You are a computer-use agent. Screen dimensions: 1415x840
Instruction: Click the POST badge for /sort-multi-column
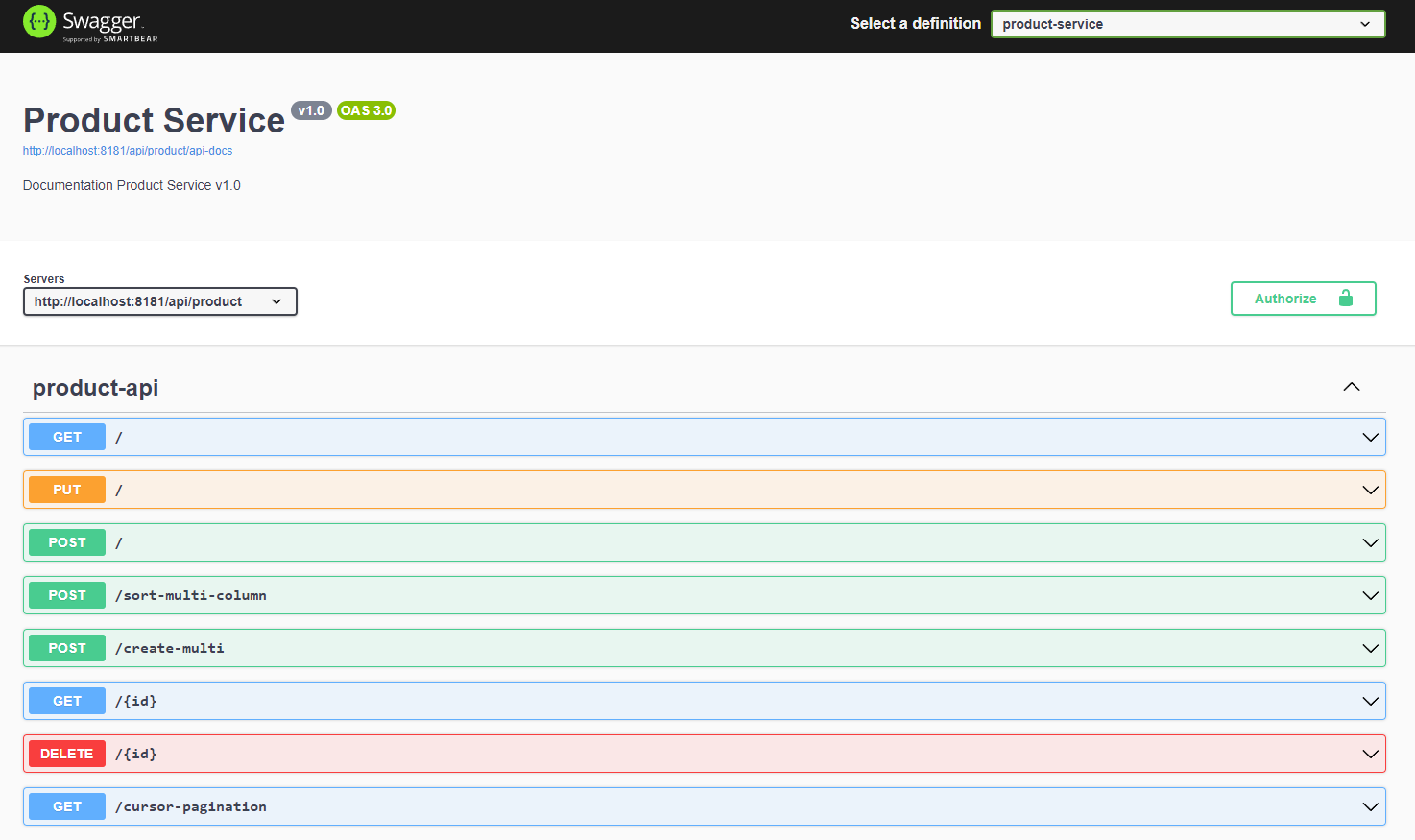[x=67, y=595]
